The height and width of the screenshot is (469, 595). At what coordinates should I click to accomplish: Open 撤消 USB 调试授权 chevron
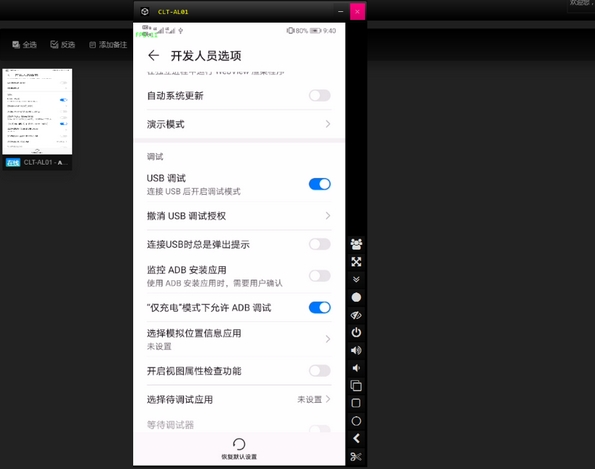point(328,216)
